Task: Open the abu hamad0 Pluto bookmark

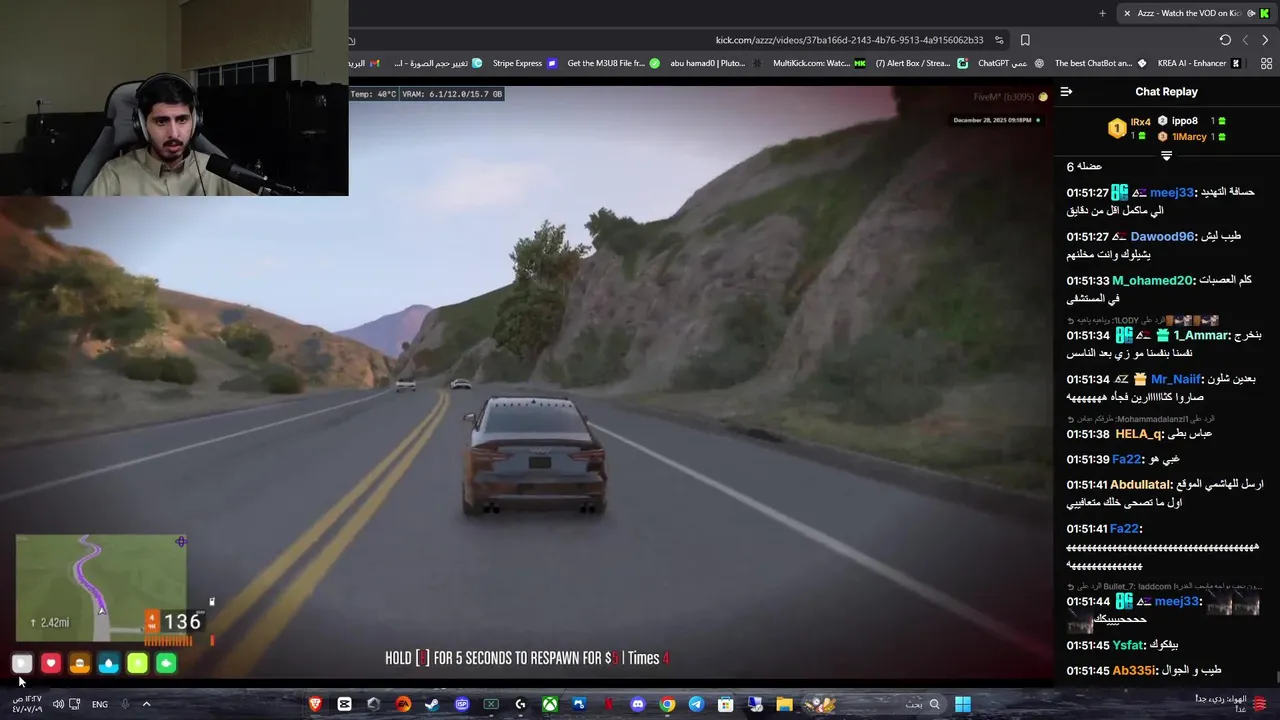Action: point(716,63)
